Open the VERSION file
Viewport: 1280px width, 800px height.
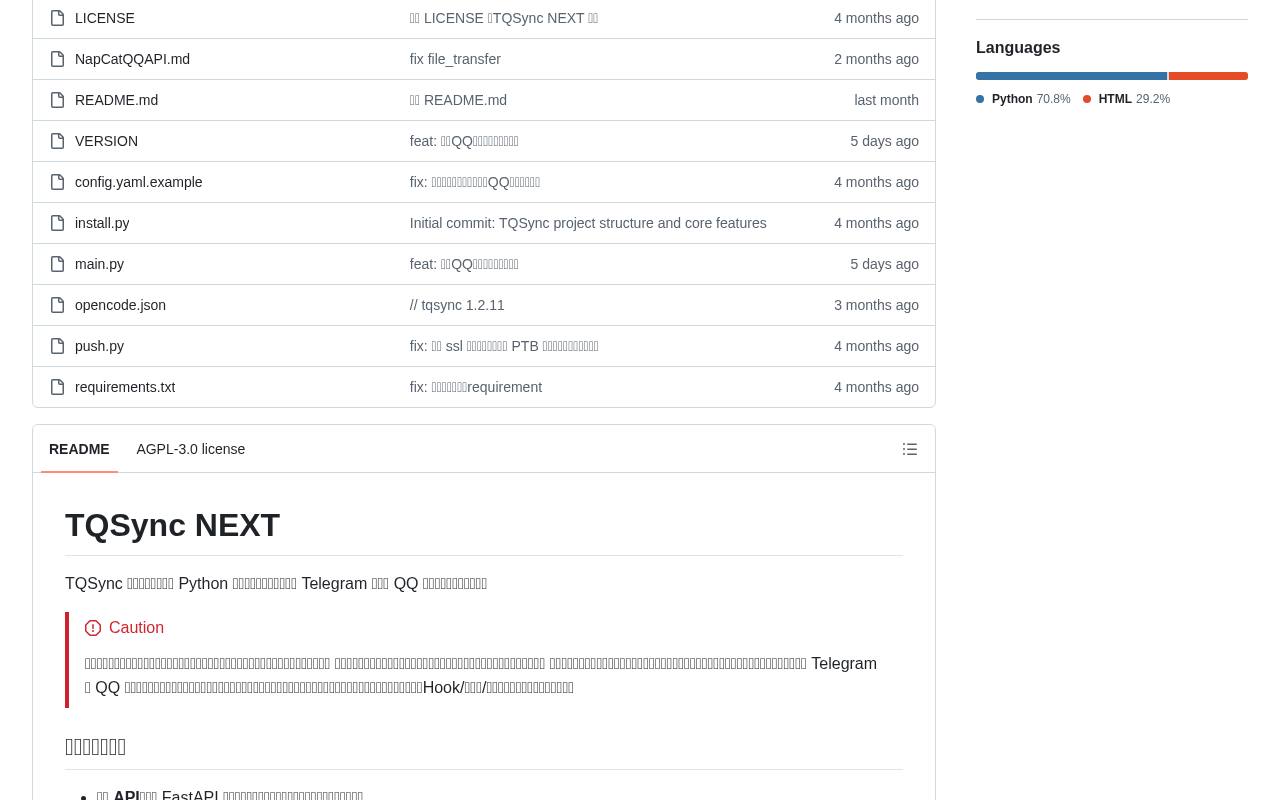(x=106, y=141)
